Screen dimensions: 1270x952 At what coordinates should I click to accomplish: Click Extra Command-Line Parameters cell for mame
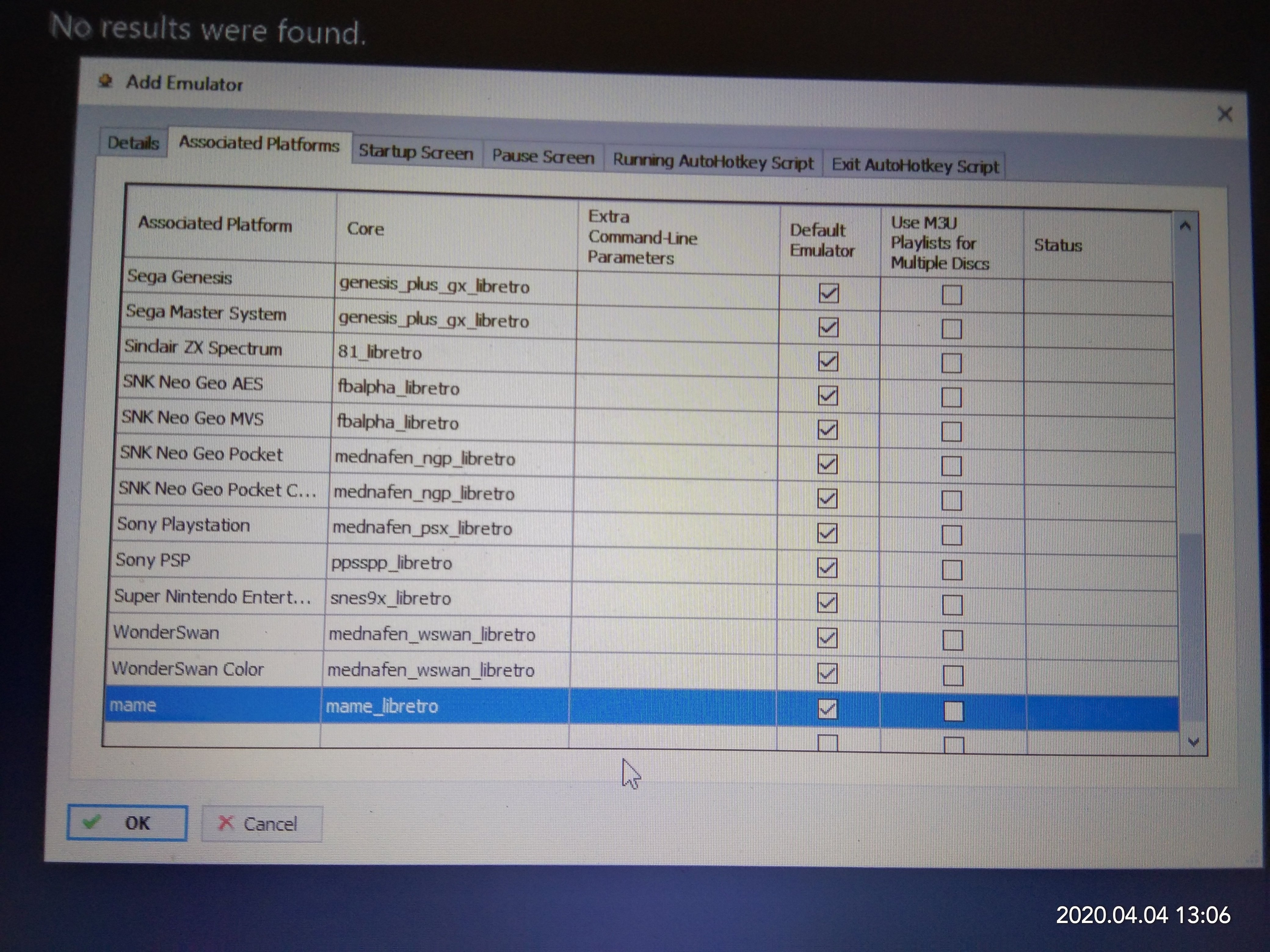pos(673,708)
